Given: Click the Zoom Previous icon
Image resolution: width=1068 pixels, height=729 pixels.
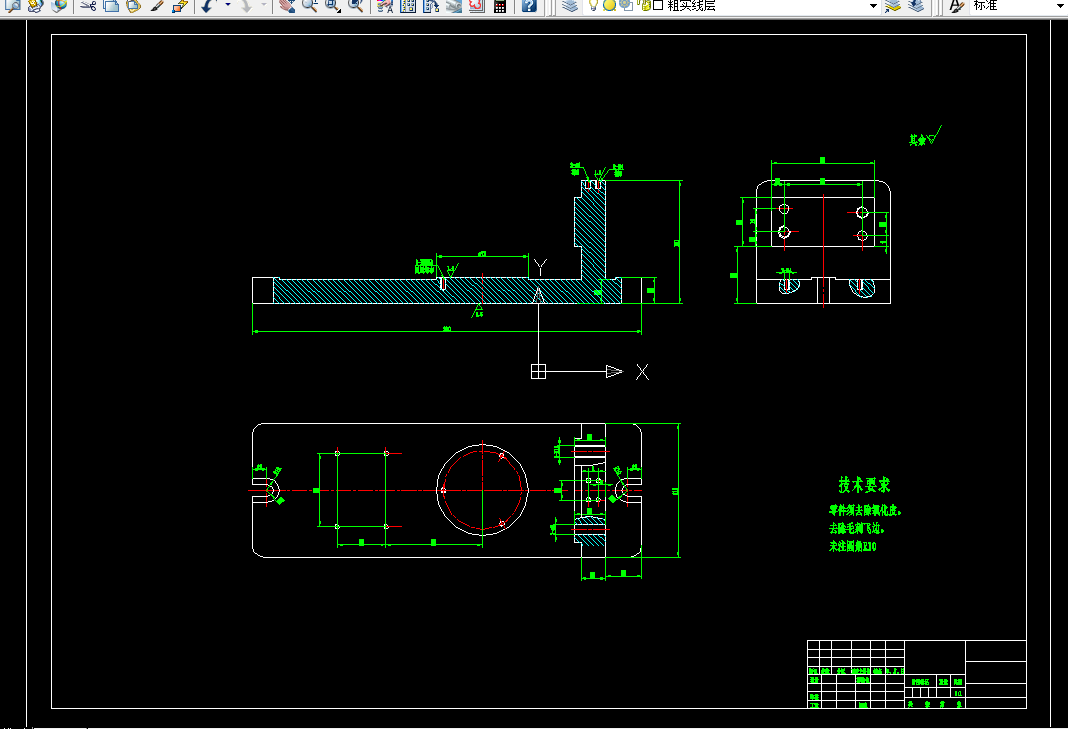Looking at the screenshot, I should [x=356, y=5].
